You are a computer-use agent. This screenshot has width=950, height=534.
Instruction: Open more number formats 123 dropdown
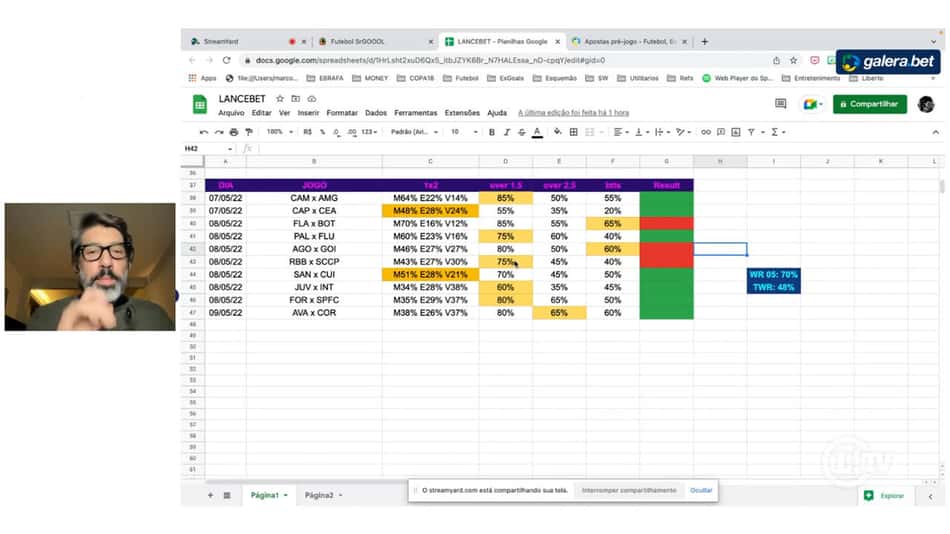(x=370, y=132)
